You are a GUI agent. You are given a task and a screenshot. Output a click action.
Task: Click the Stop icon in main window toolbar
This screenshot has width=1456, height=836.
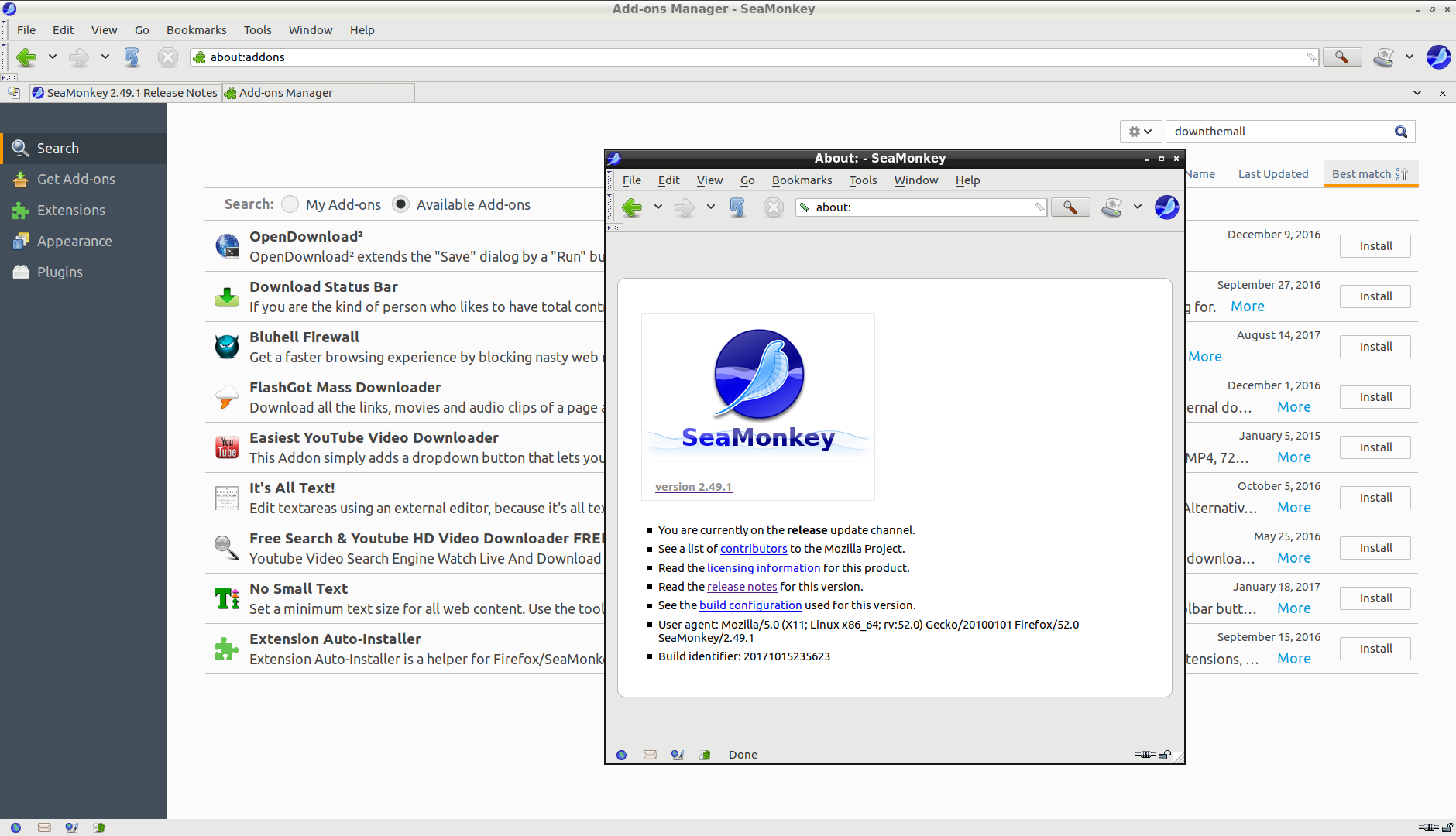coord(168,57)
